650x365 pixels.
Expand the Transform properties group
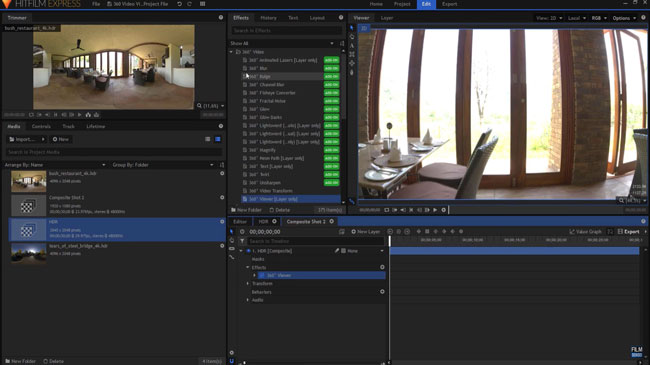pos(248,284)
